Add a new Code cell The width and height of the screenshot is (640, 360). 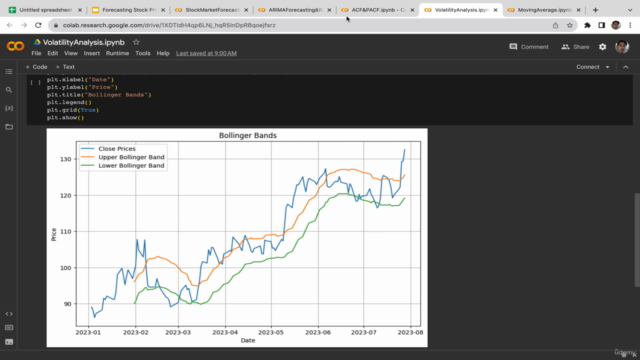pos(36,67)
